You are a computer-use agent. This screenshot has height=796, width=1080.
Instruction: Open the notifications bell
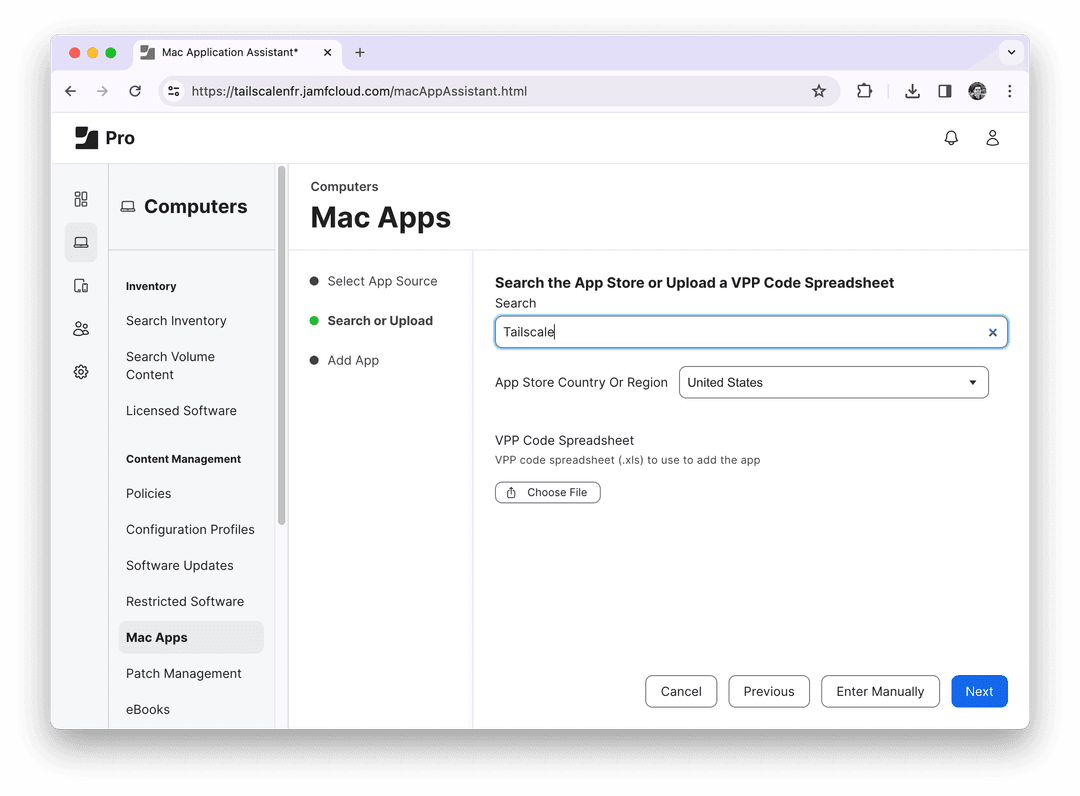tap(951, 138)
